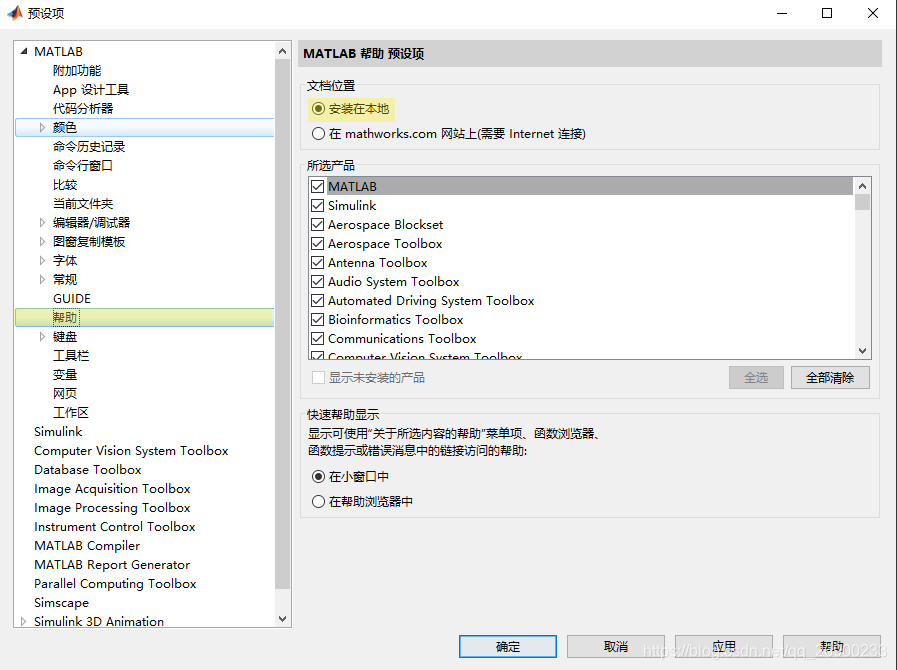Image resolution: width=897 pixels, height=670 pixels.
Task: Collapse the MATLAB tree node
Action: click(22, 51)
